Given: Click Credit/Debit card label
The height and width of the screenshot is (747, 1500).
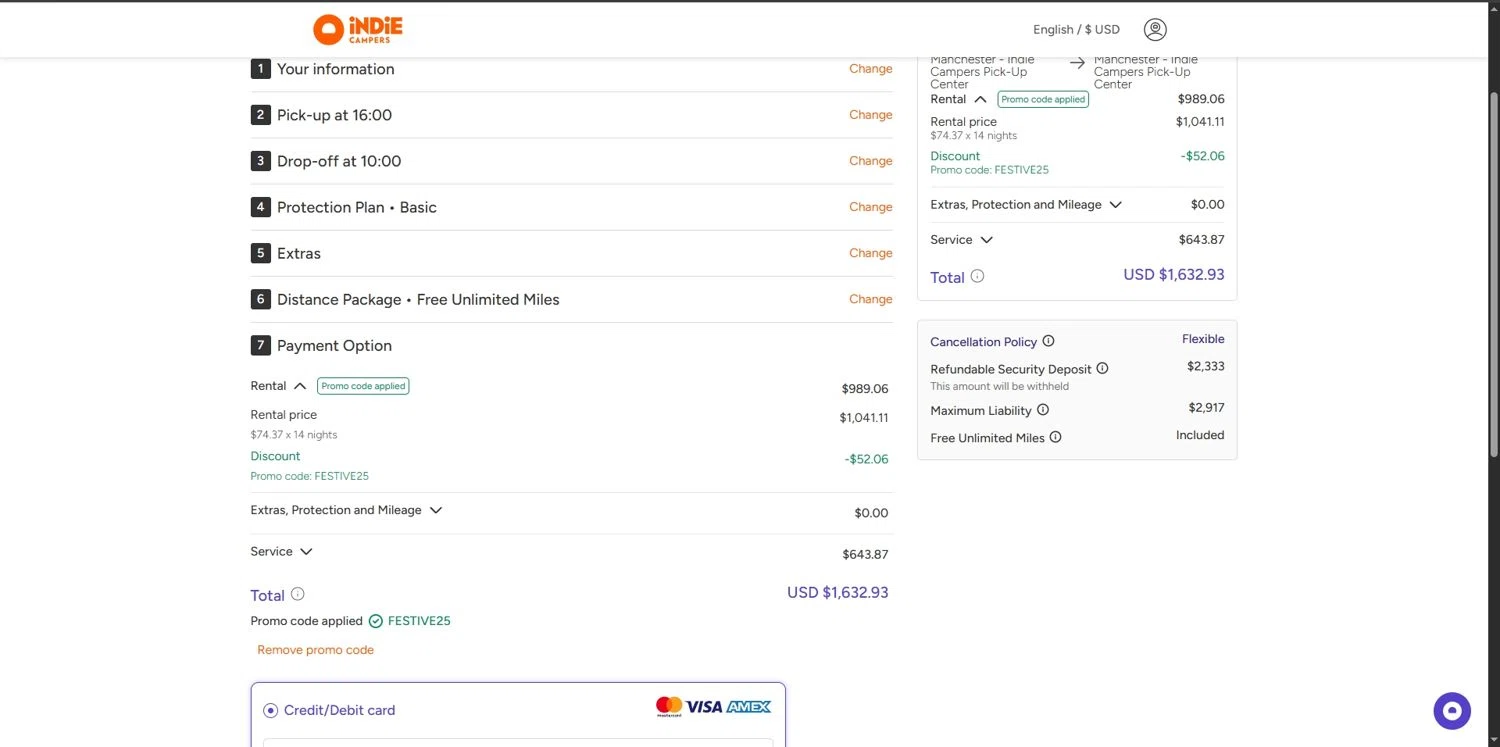Looking at the screenshot, I should [339, 711].
